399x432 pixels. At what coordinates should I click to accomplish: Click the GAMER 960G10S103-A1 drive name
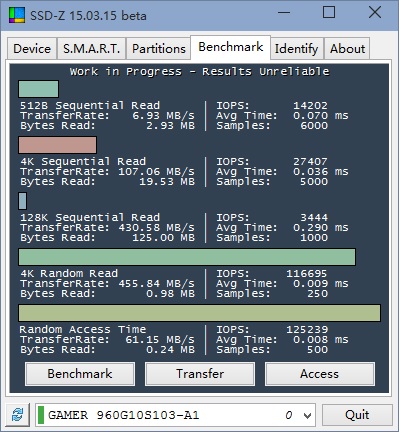pos(123,415)
